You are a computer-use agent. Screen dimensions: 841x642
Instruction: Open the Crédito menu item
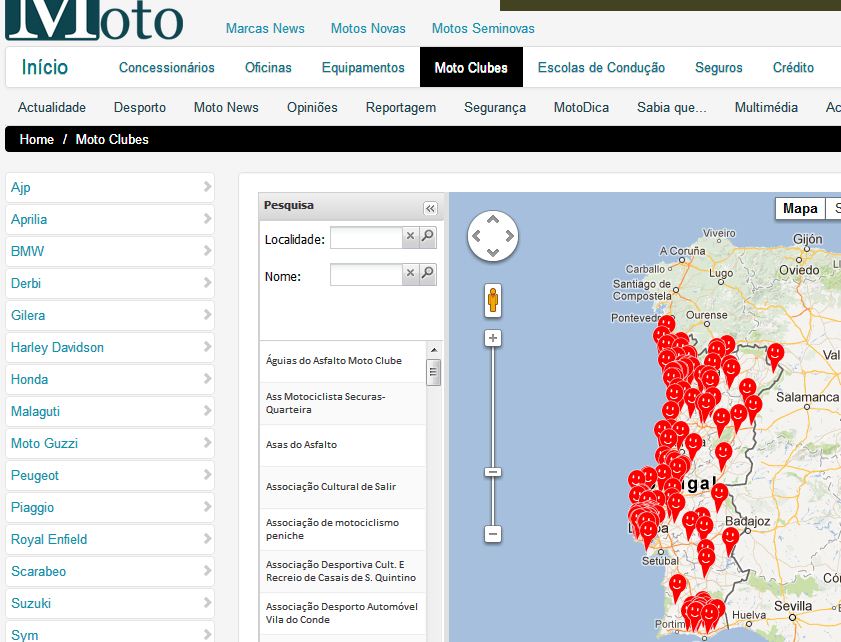[793, 68]
